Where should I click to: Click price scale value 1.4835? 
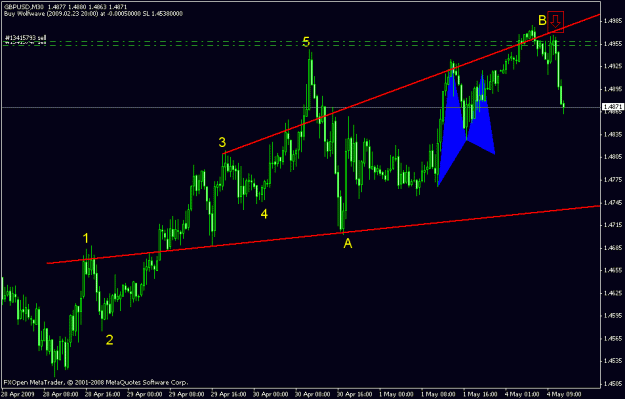coord(613,134)
